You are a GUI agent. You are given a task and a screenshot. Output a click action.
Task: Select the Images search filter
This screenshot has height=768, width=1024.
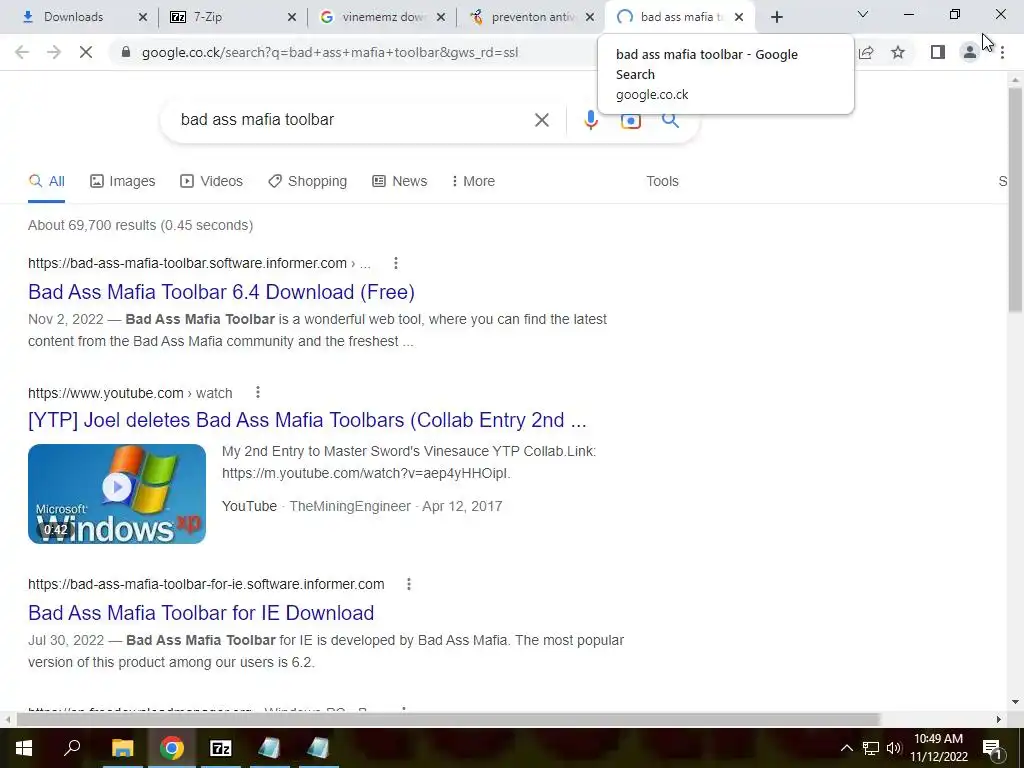pos(123,182)
